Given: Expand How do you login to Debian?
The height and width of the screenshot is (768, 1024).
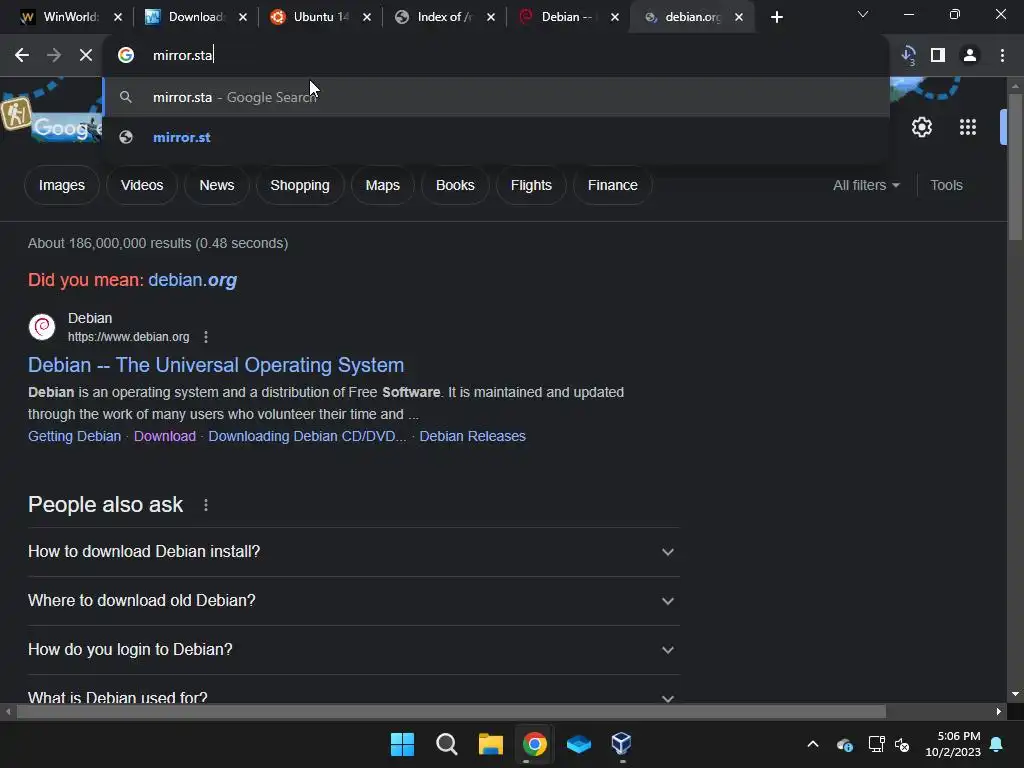Looking at the screenshot, I should pyautogui.click(x=354, y=650).
